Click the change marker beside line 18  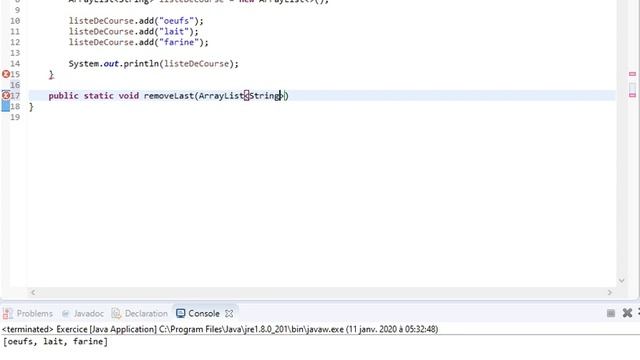(6, 106)
